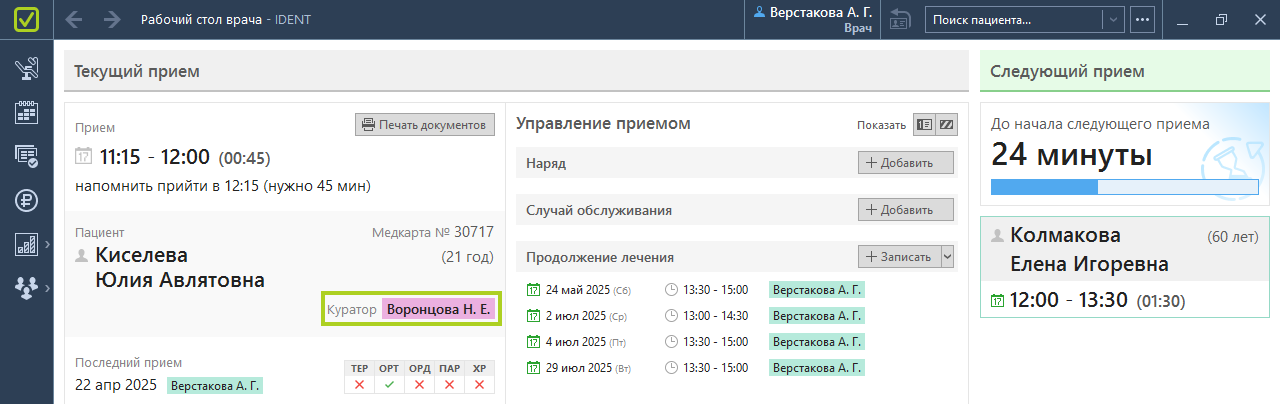
Task: Open the task list sidebar icon
Action: (26, 155)
